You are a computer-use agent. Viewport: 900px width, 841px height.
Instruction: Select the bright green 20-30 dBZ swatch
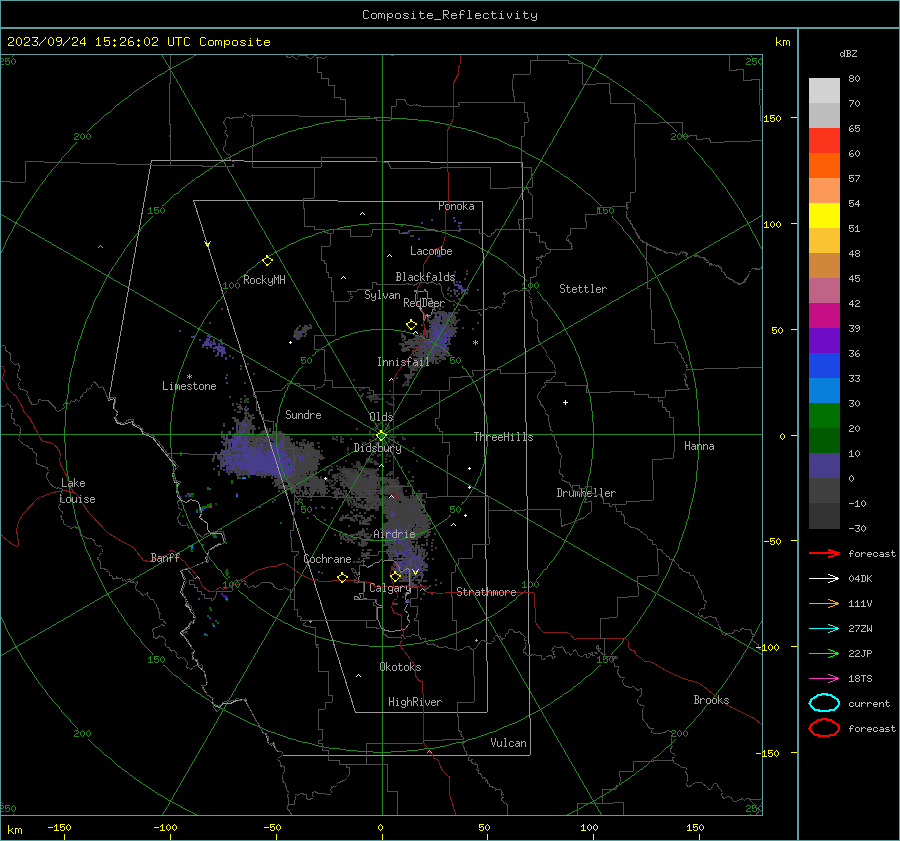click(824, 415)
